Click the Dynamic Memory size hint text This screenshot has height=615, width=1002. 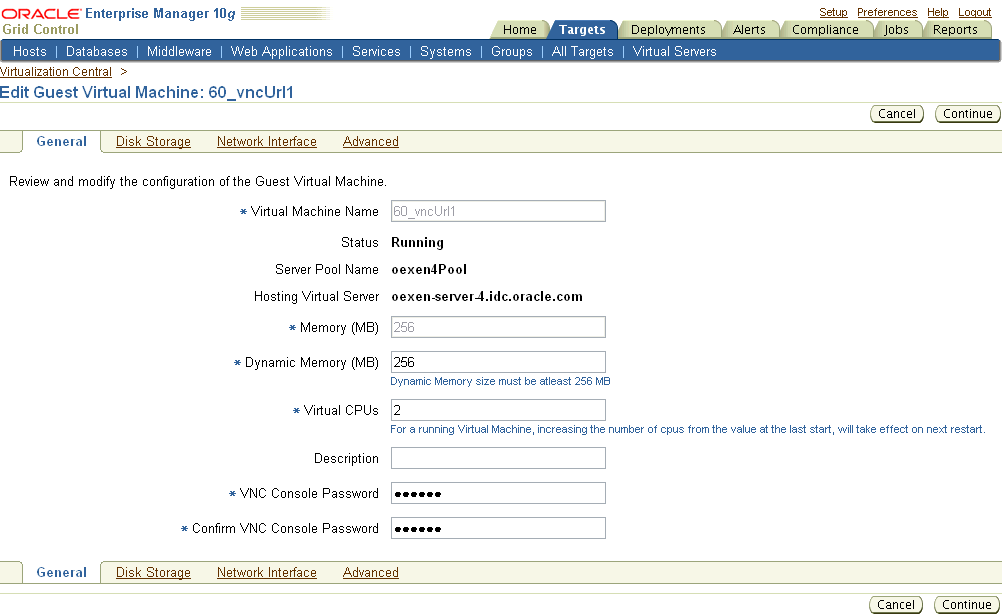500,381
